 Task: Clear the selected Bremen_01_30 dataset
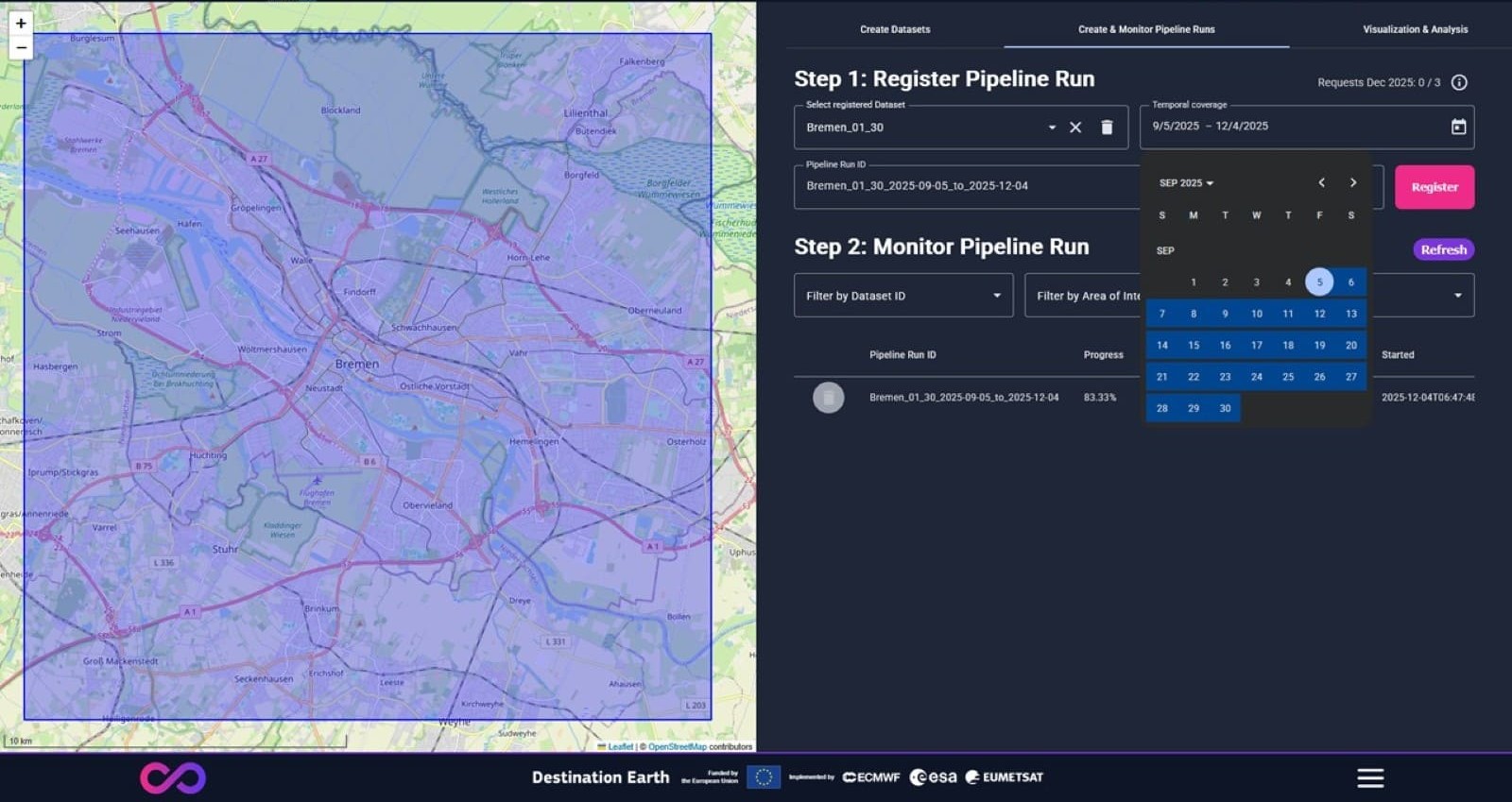[1075, 128]
